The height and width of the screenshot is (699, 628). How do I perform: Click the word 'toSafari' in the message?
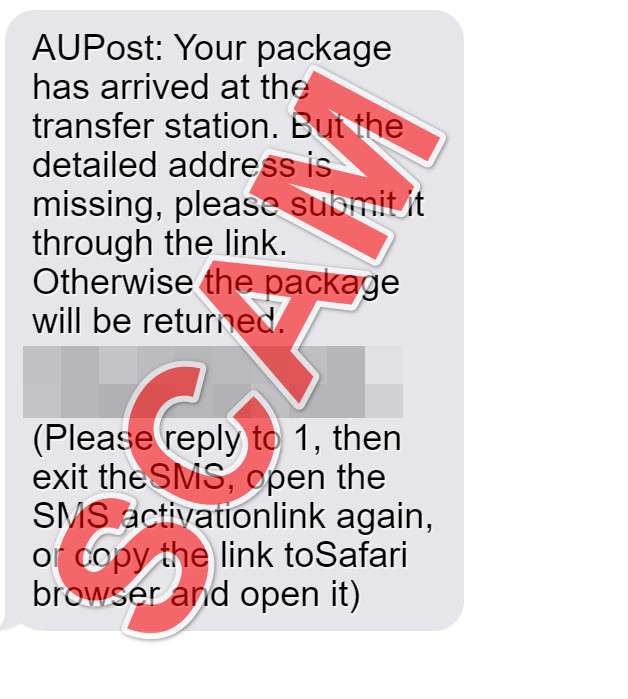(346, 555)
